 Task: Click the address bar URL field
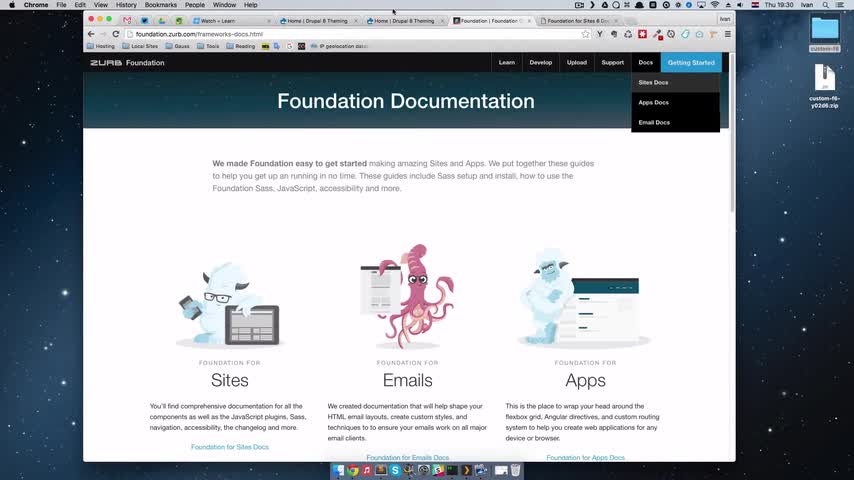354,34
